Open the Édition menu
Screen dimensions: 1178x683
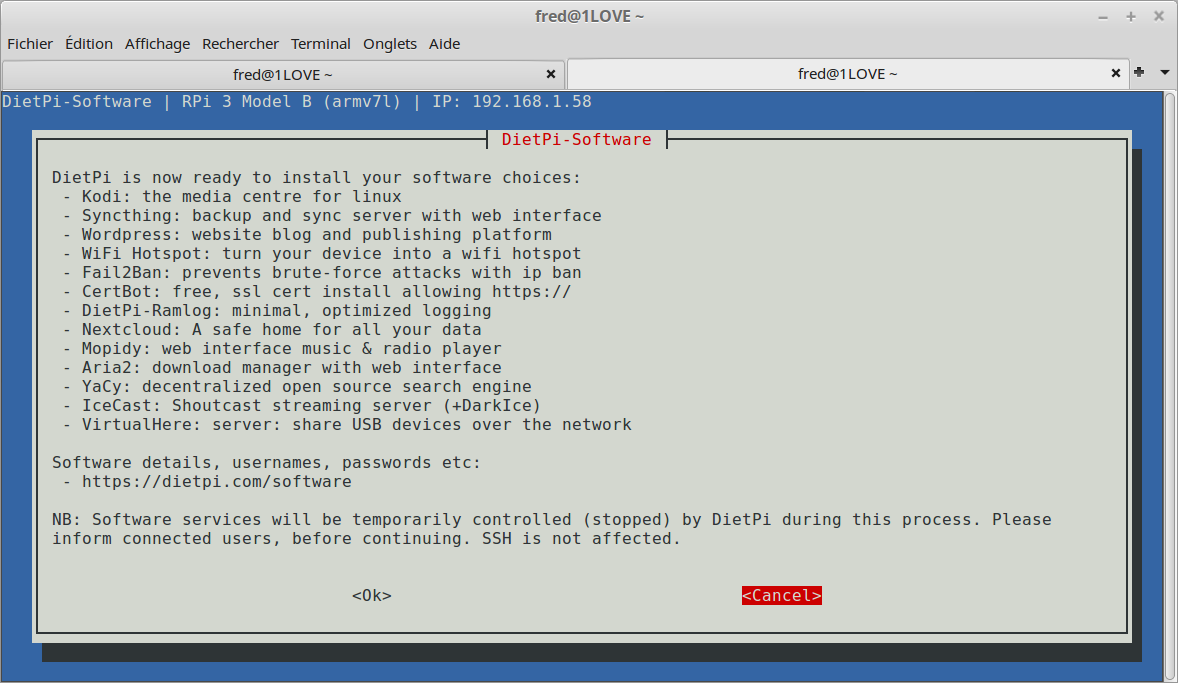click(x=89, y=44)
